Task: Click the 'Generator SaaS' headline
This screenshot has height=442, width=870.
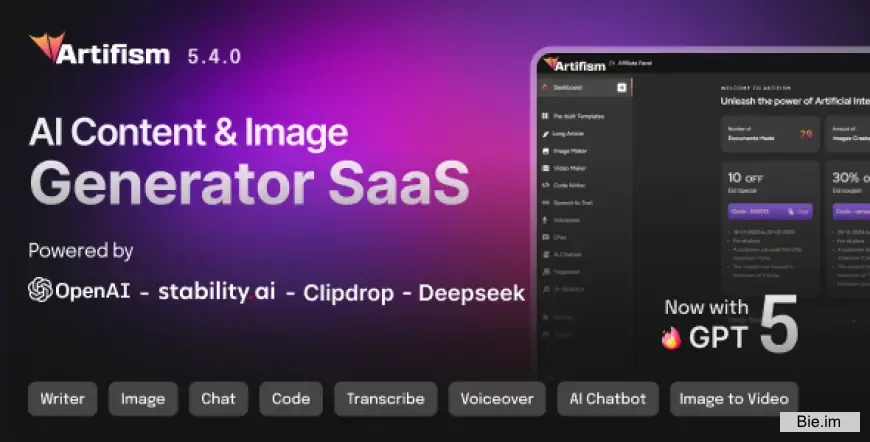Action: (250, 184)
